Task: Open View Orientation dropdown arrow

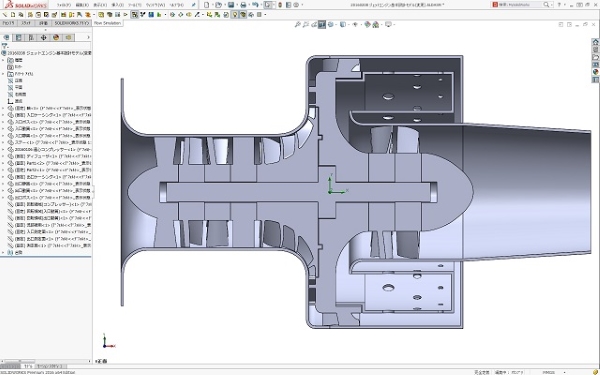Action: click(336, 24)
